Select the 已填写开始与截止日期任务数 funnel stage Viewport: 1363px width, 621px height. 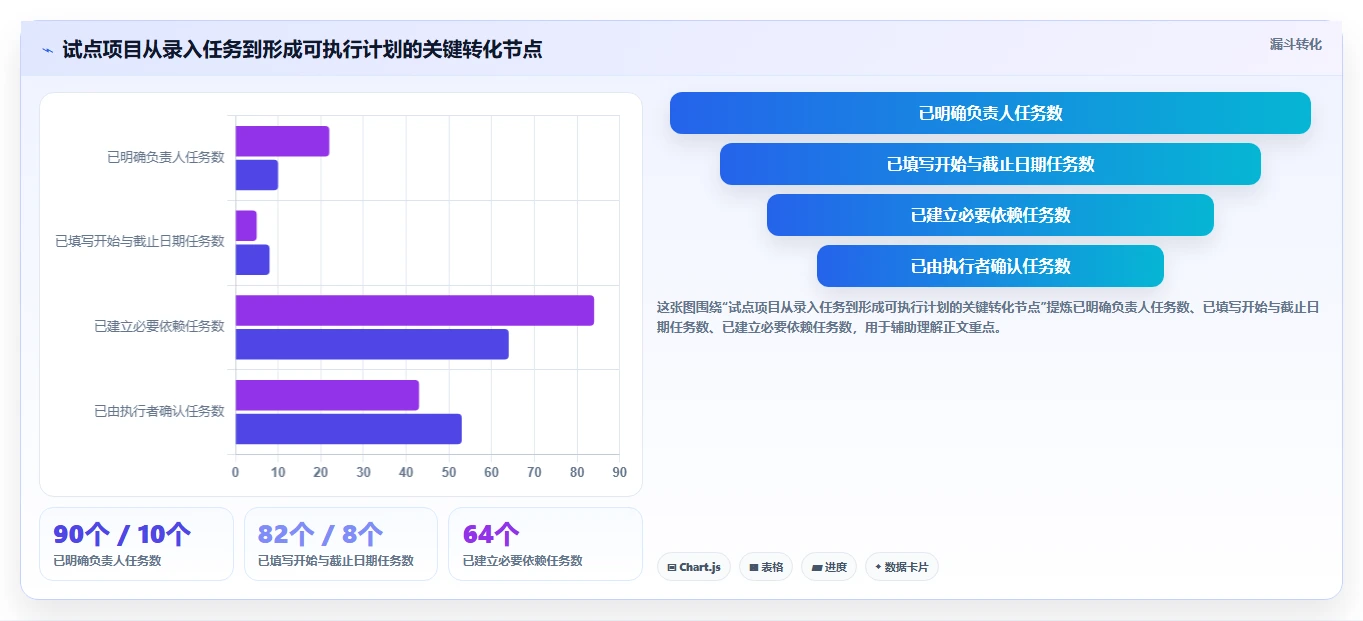coord(990,164)
